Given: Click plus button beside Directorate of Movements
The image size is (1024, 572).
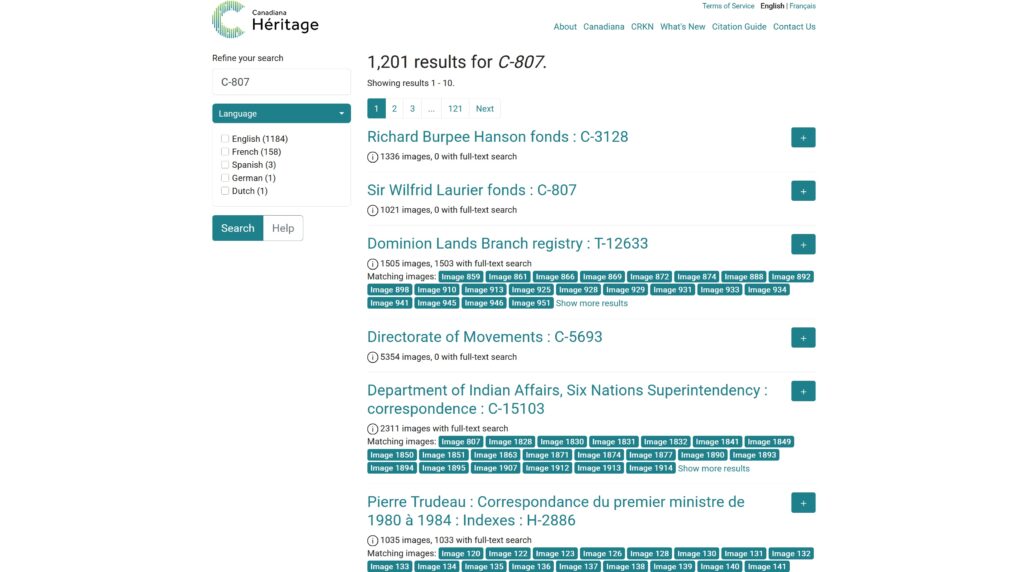Looking at the screenshot, I should tap(803, 338).
